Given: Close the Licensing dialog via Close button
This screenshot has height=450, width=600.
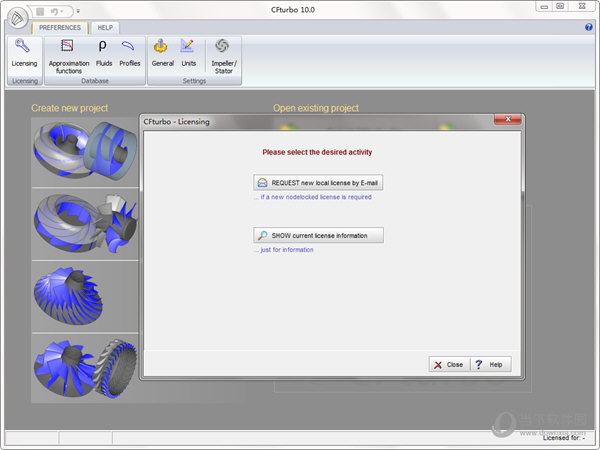Looking at the screenshot, I should (x=449, y=364).
